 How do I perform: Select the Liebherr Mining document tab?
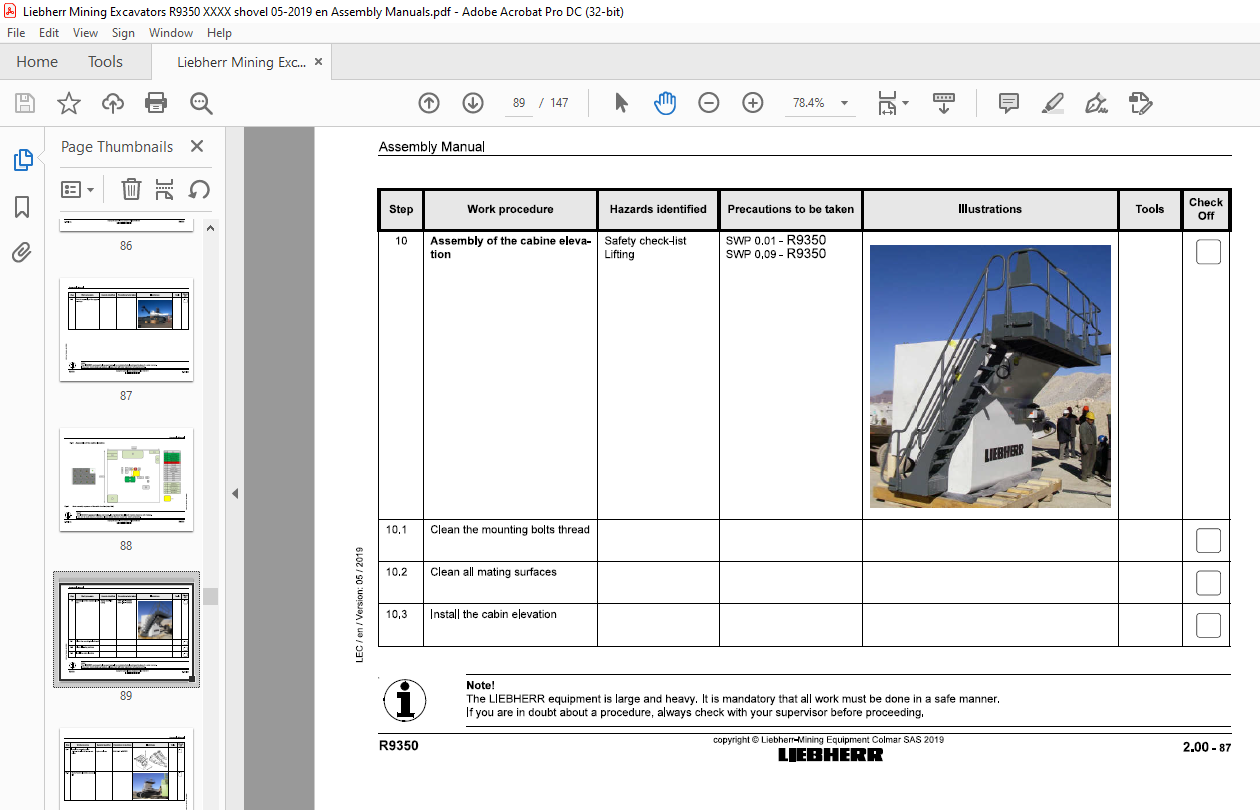[x=241, y=62]
